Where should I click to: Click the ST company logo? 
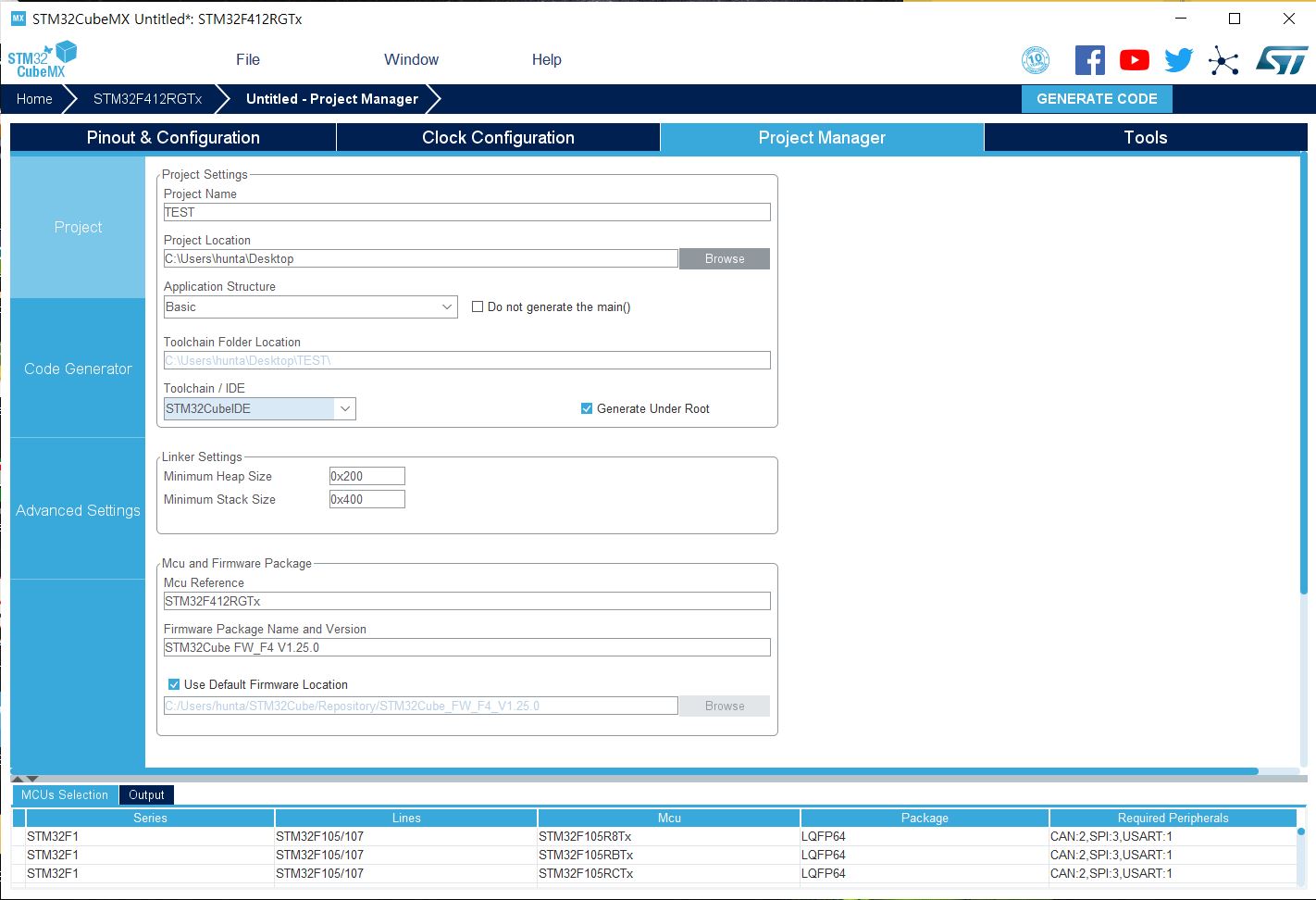(x=1282, y=60)
